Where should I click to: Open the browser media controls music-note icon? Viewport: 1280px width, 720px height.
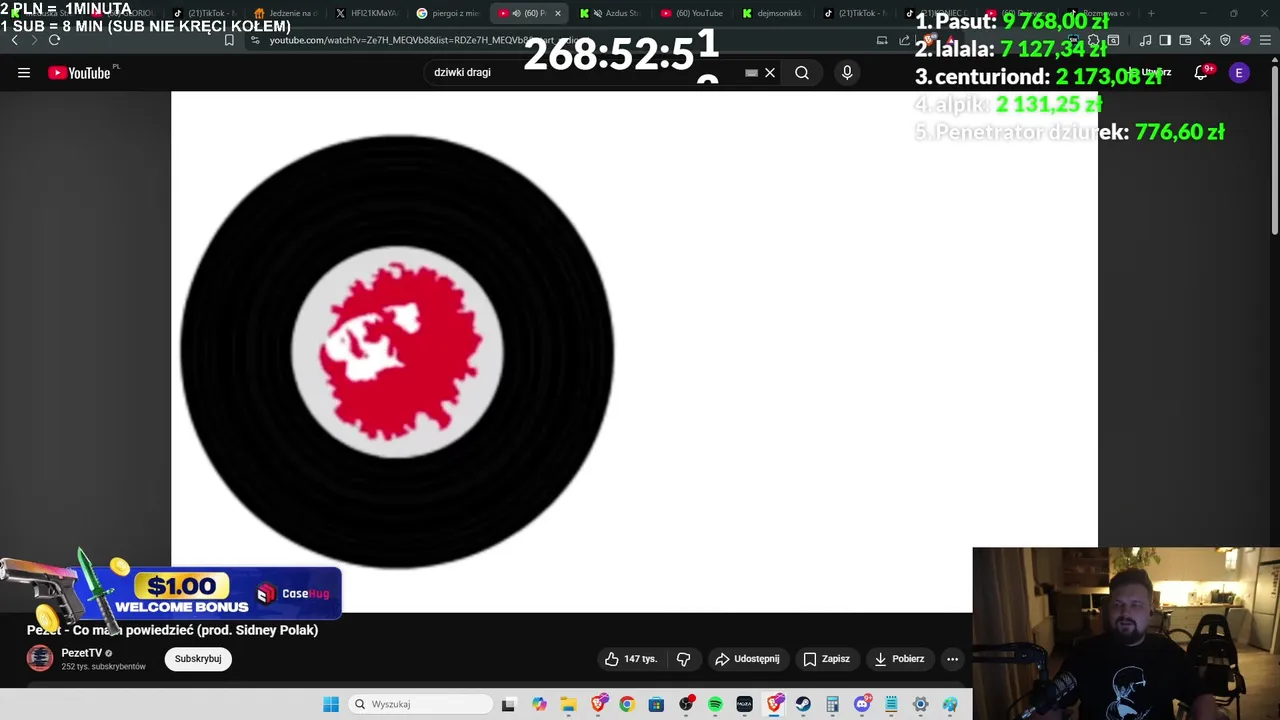[x=1145, y=40]
